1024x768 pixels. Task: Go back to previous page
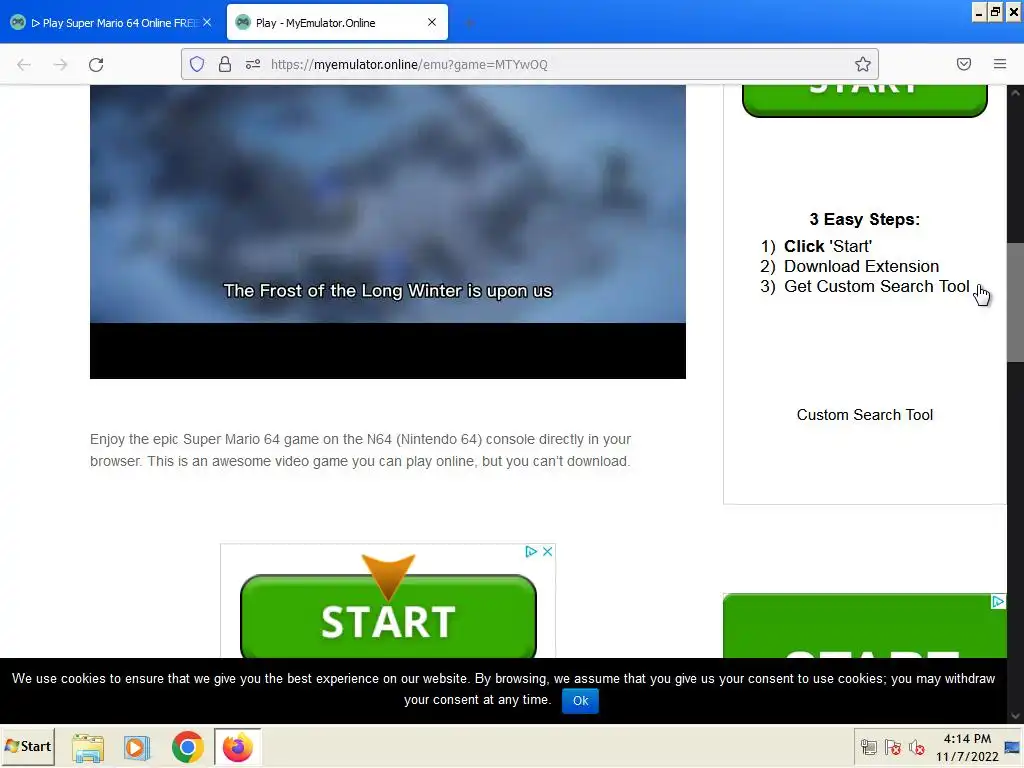(x=24, y=65)
